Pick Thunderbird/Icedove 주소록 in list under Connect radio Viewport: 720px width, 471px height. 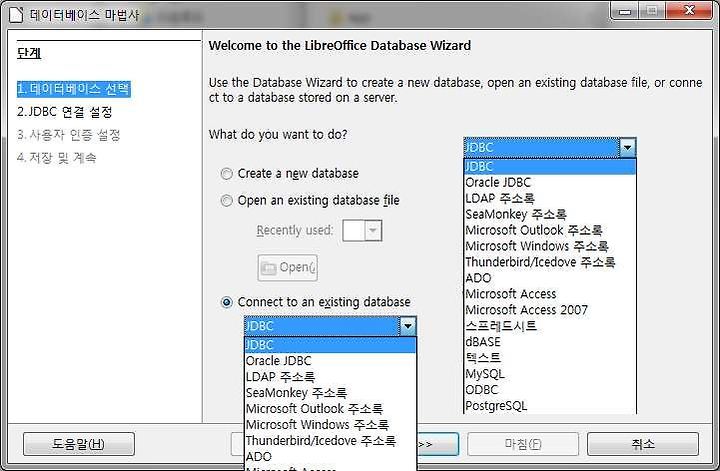point(330,441)
